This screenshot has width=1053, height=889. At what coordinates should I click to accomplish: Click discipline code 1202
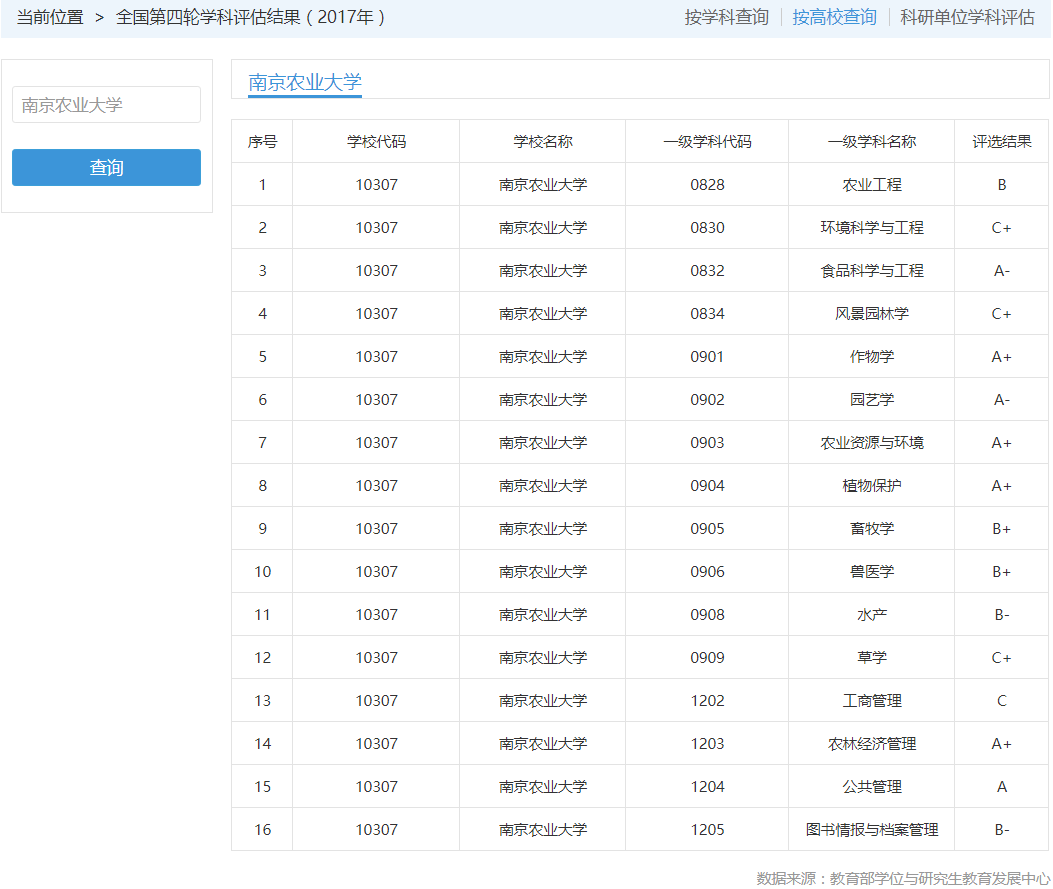tap(707, 700)
